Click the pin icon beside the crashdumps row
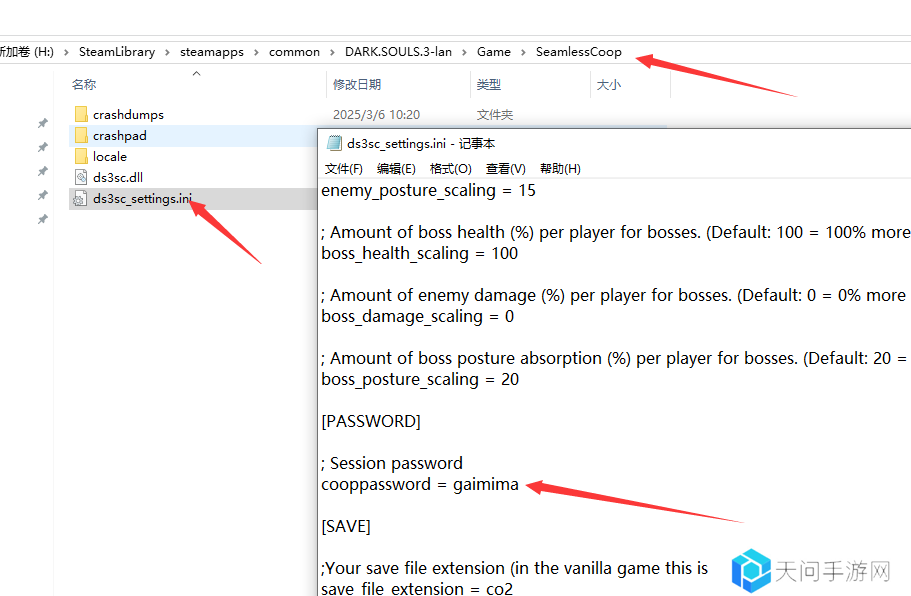Viewport: 911px width, 596px height. pos(42,123)
